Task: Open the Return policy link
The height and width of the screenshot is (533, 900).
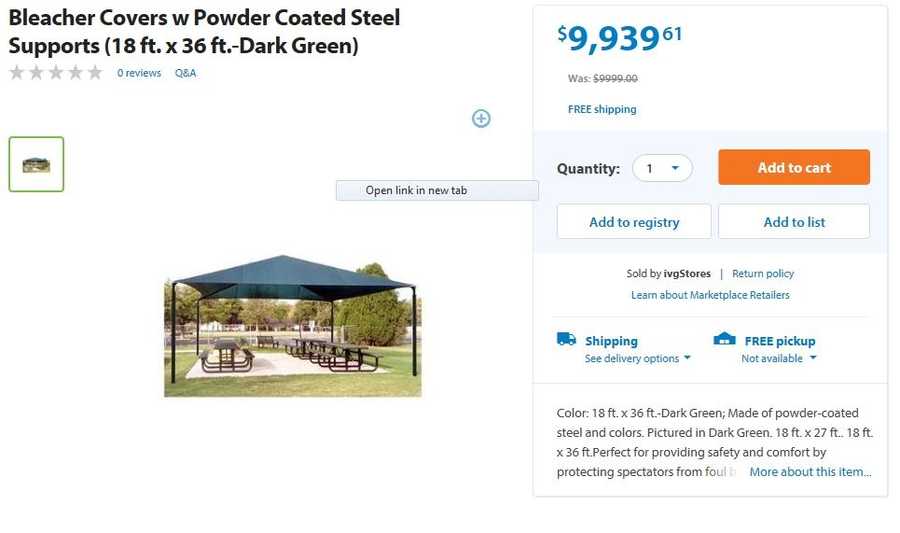Action: coord(763,274)
